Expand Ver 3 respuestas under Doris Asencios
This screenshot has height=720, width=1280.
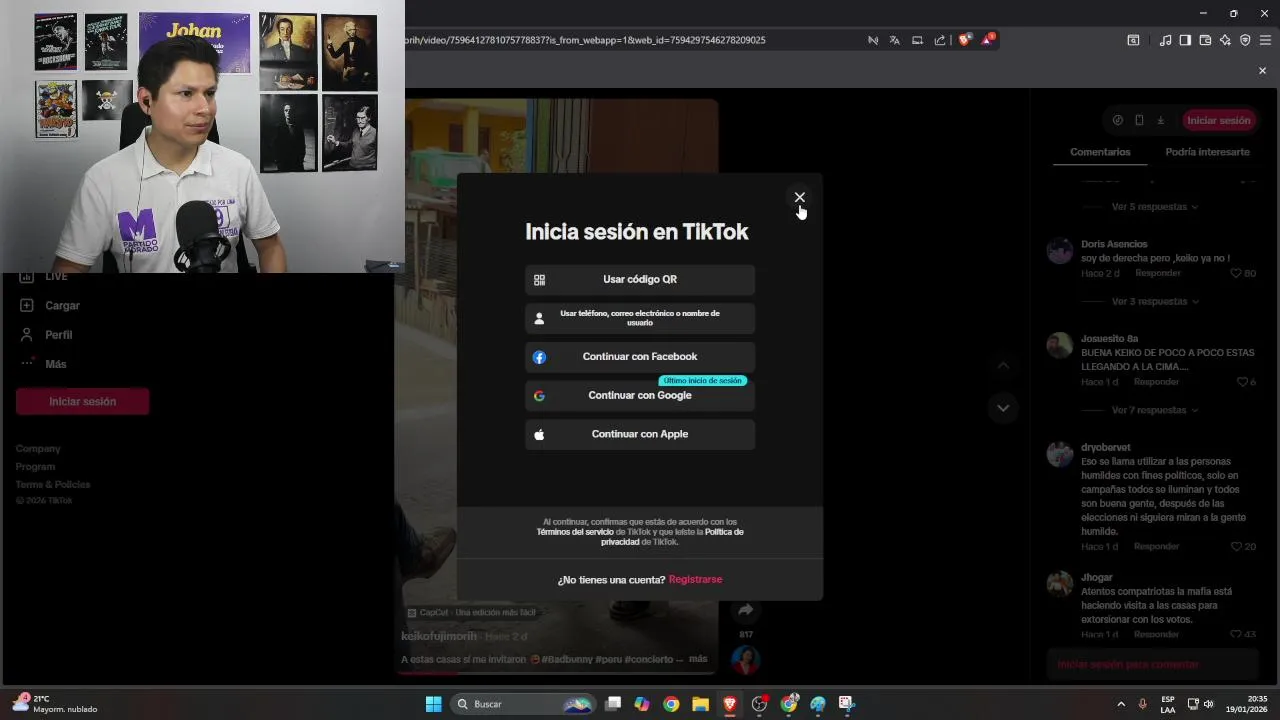[1154, 301]
